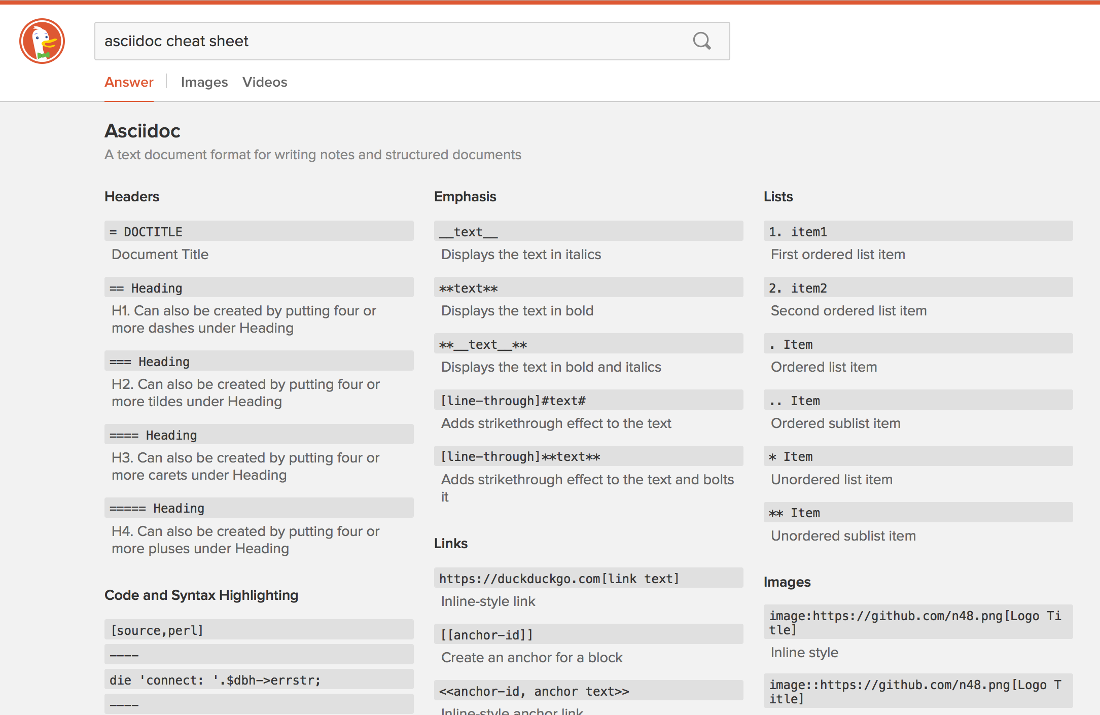Viewport: 1100px width, 715px height.
Task: Click 'Adds strikethrough effect to the text' description
Action: [x=556, y=423]
